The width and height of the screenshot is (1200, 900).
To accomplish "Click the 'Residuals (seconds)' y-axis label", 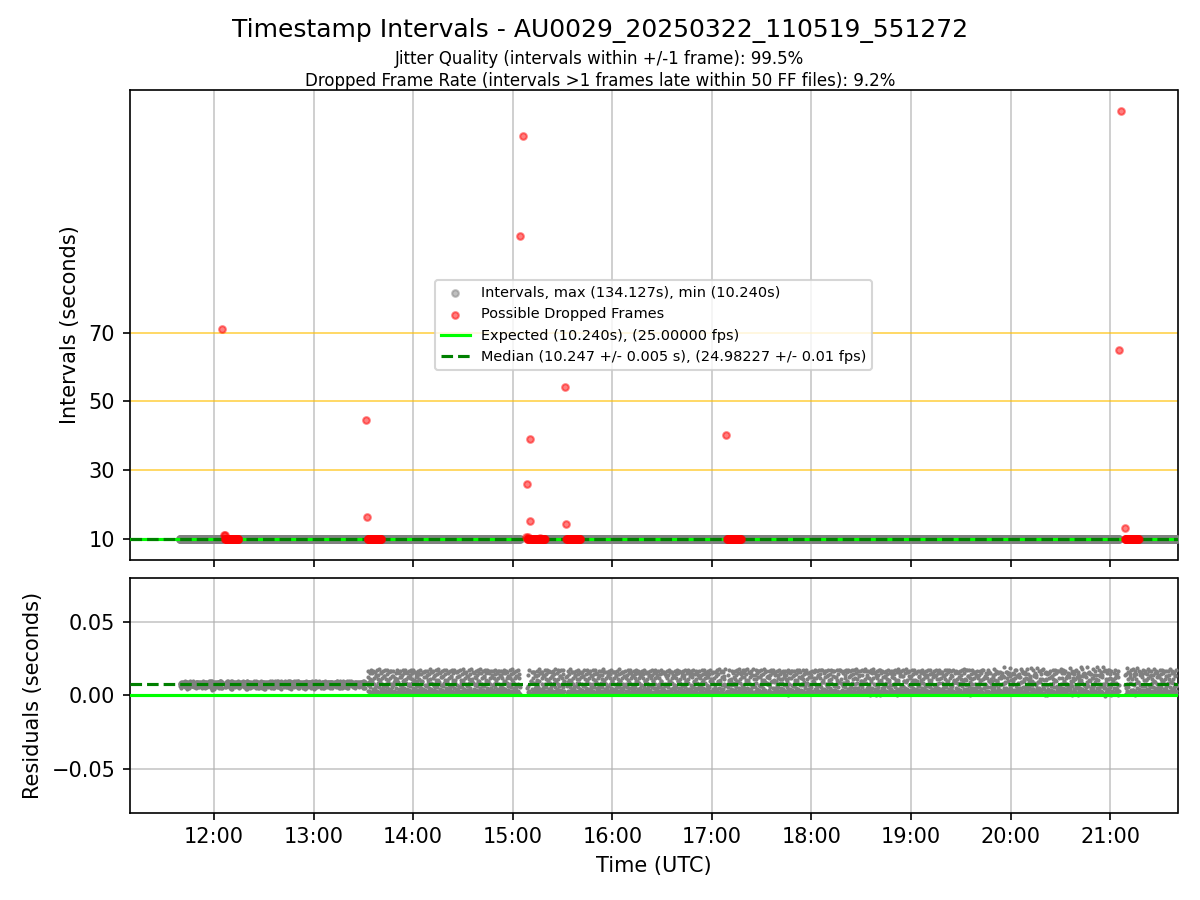I will pos(32,696).
